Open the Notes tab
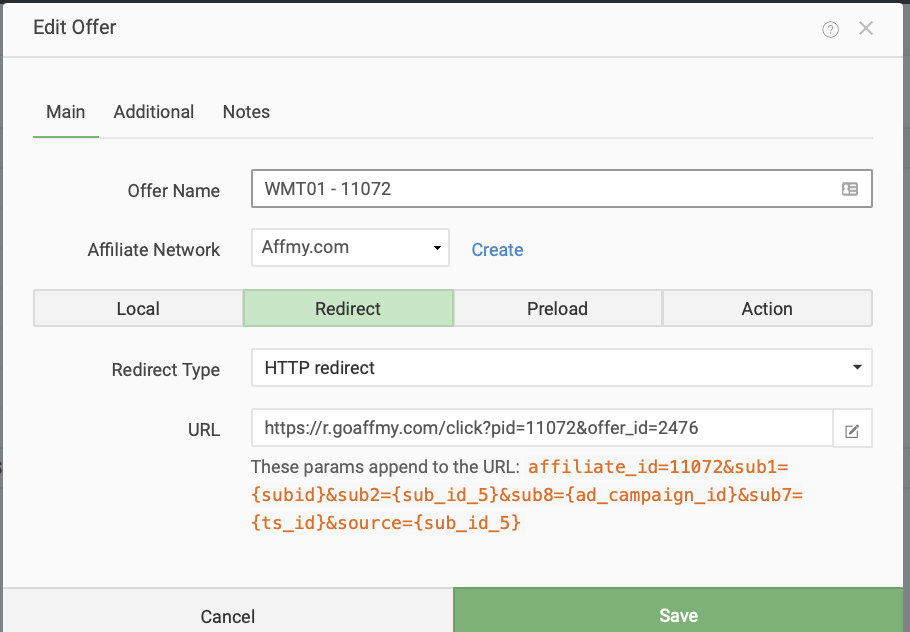This screenshot has width=910, height=632. tap(246, 112)
